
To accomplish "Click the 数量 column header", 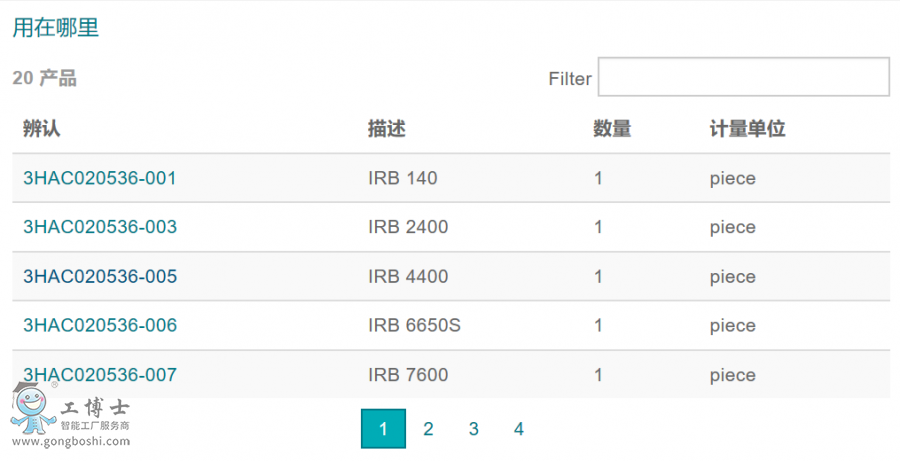I will click(x=612, y=129).
